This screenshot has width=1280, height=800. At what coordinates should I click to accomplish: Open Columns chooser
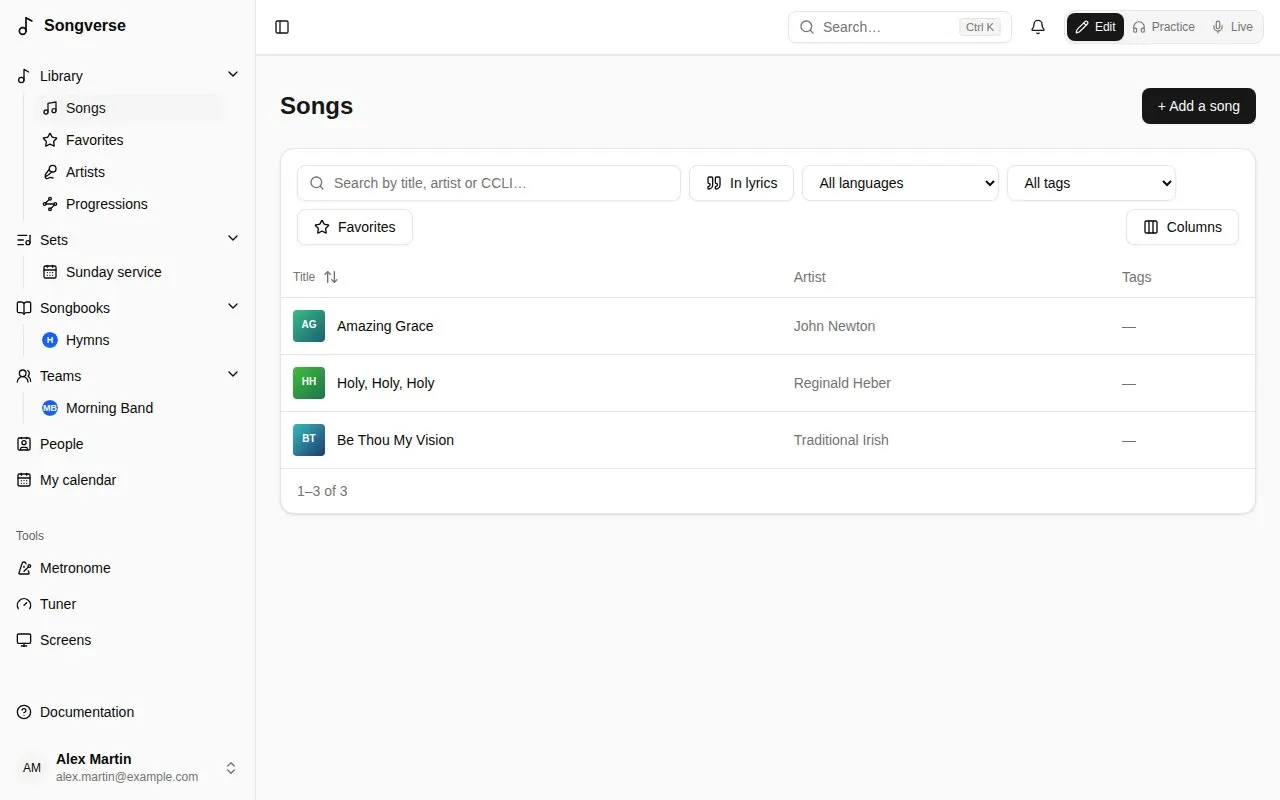click(1182, 227)
